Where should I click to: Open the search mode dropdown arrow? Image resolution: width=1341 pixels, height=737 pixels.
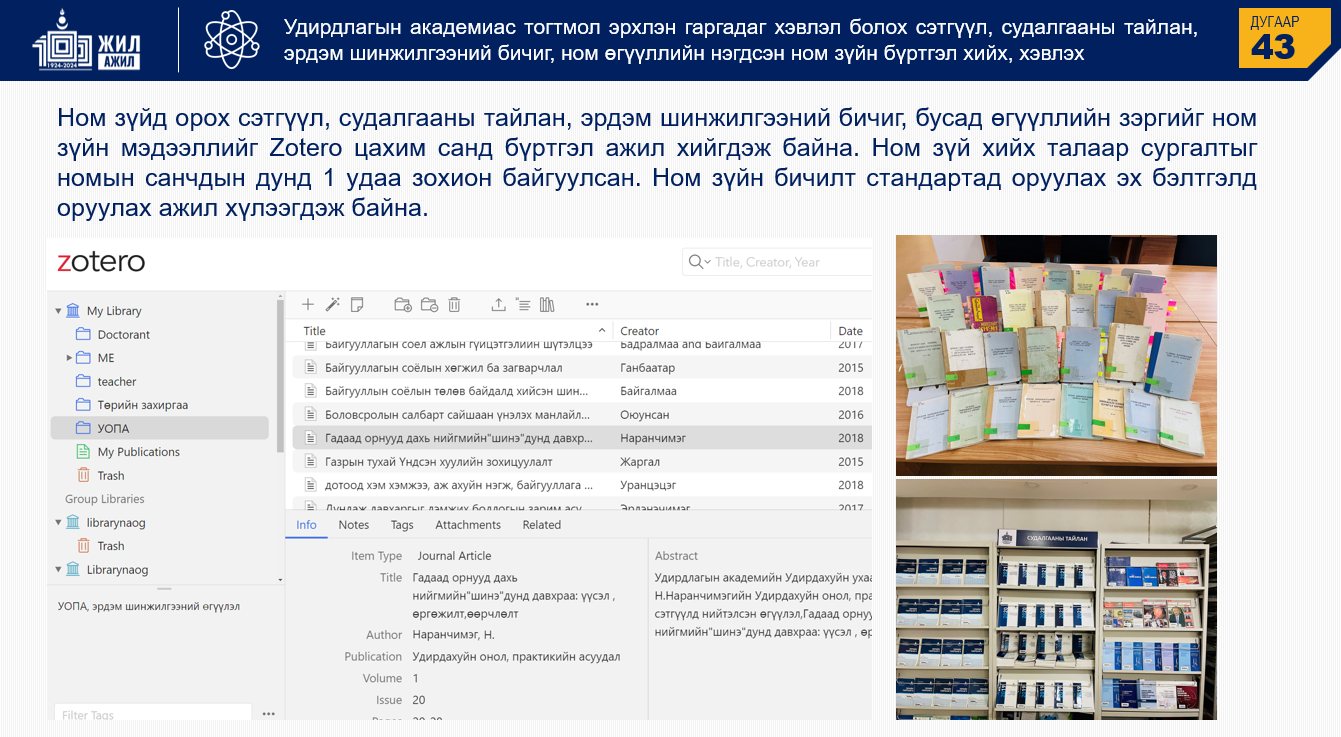tap(707, 262)
